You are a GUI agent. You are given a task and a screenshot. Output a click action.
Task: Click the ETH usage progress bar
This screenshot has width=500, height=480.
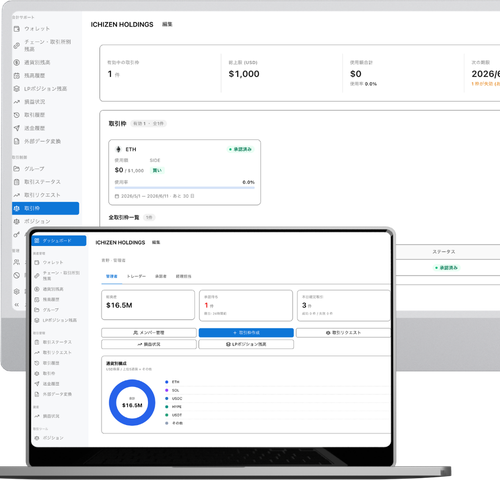185,188
